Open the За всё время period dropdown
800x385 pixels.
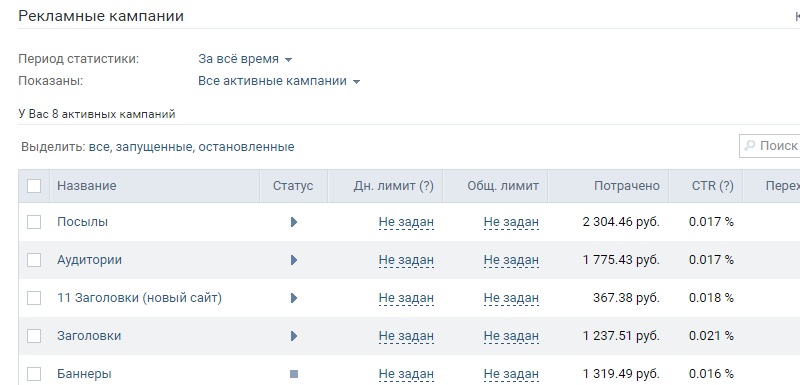(x=245, y=59)
